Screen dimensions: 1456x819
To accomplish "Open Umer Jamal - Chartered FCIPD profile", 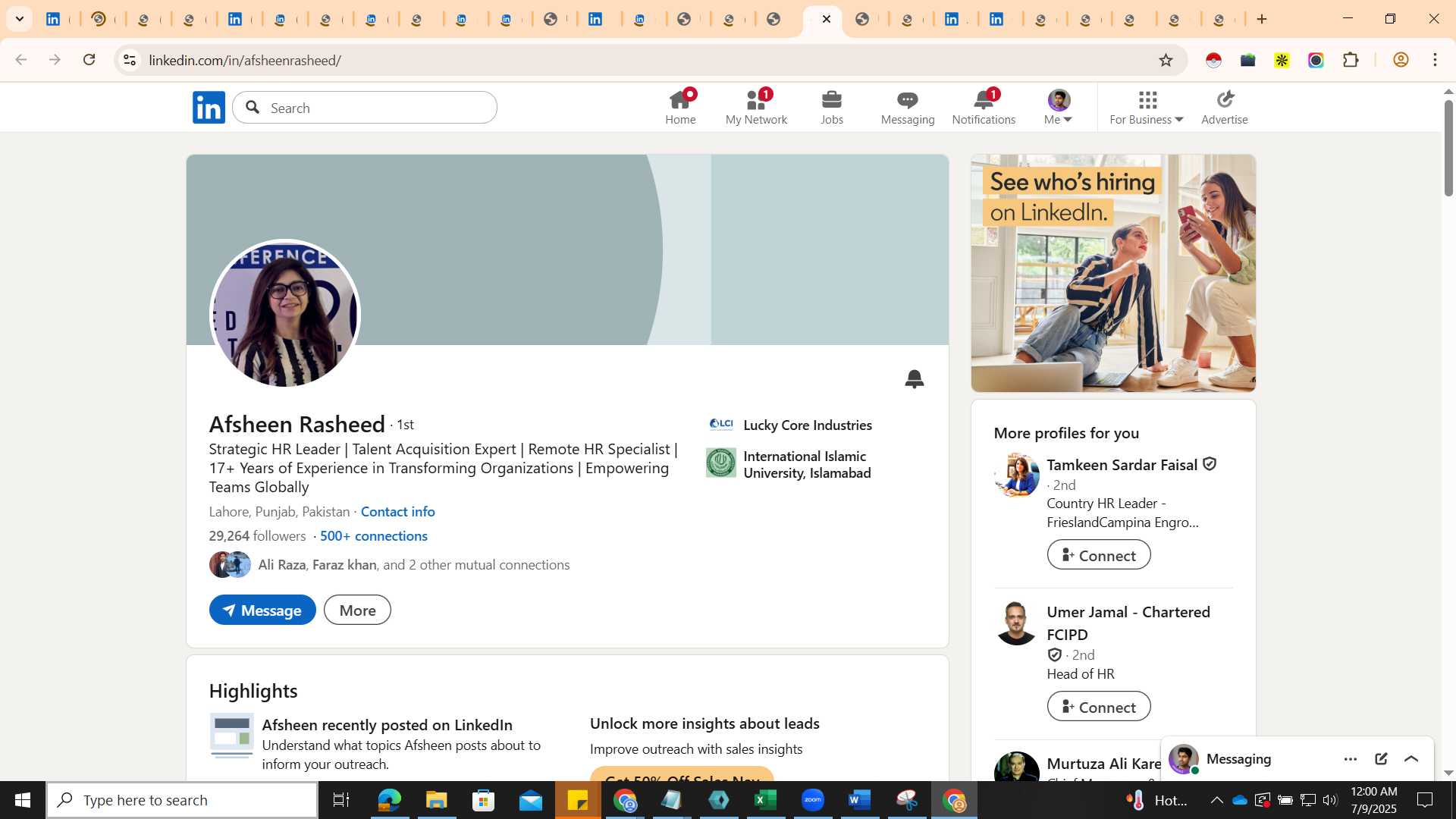I will (1128, 623).
